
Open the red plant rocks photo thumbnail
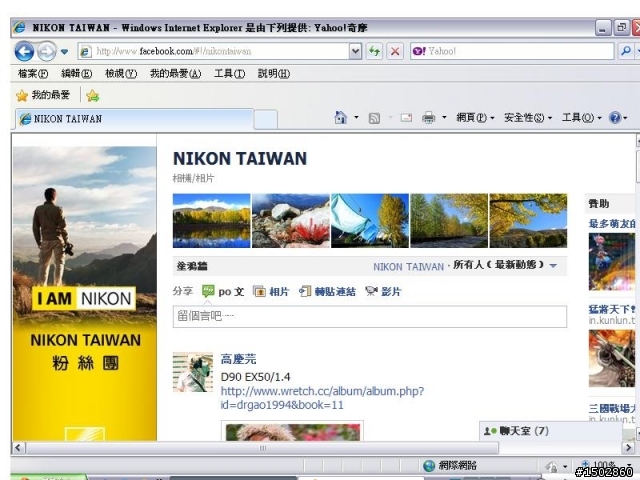tap(291, 221)
